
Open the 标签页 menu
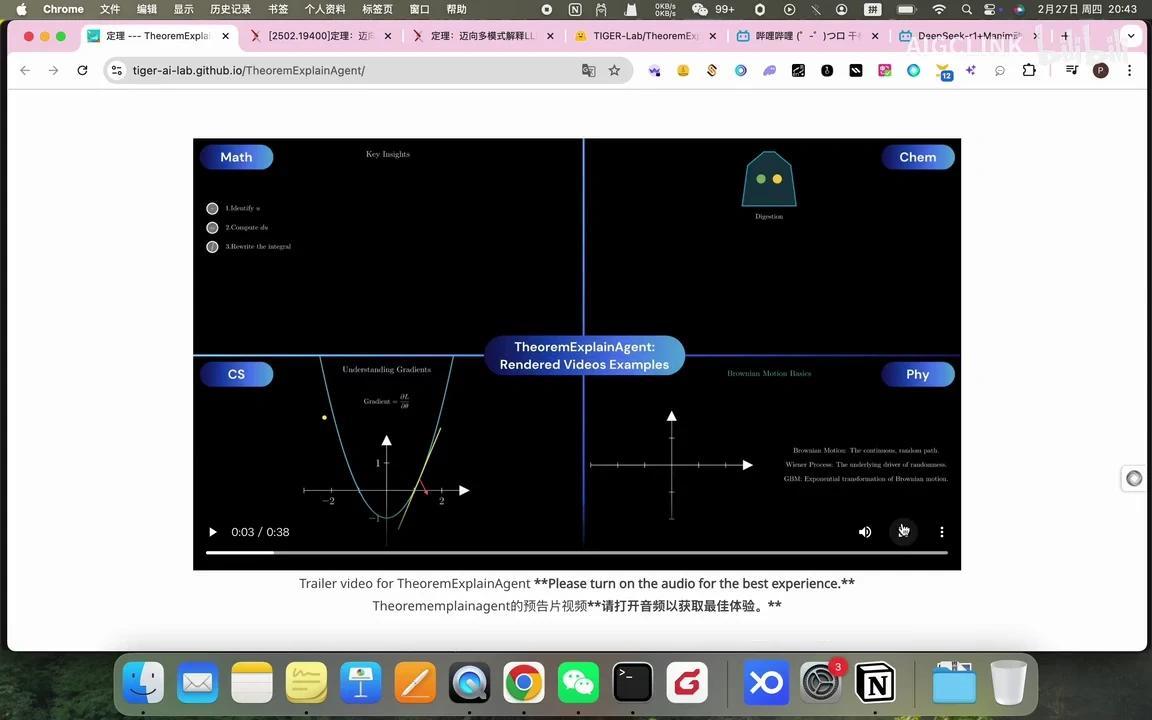click(x=377, y=10)
